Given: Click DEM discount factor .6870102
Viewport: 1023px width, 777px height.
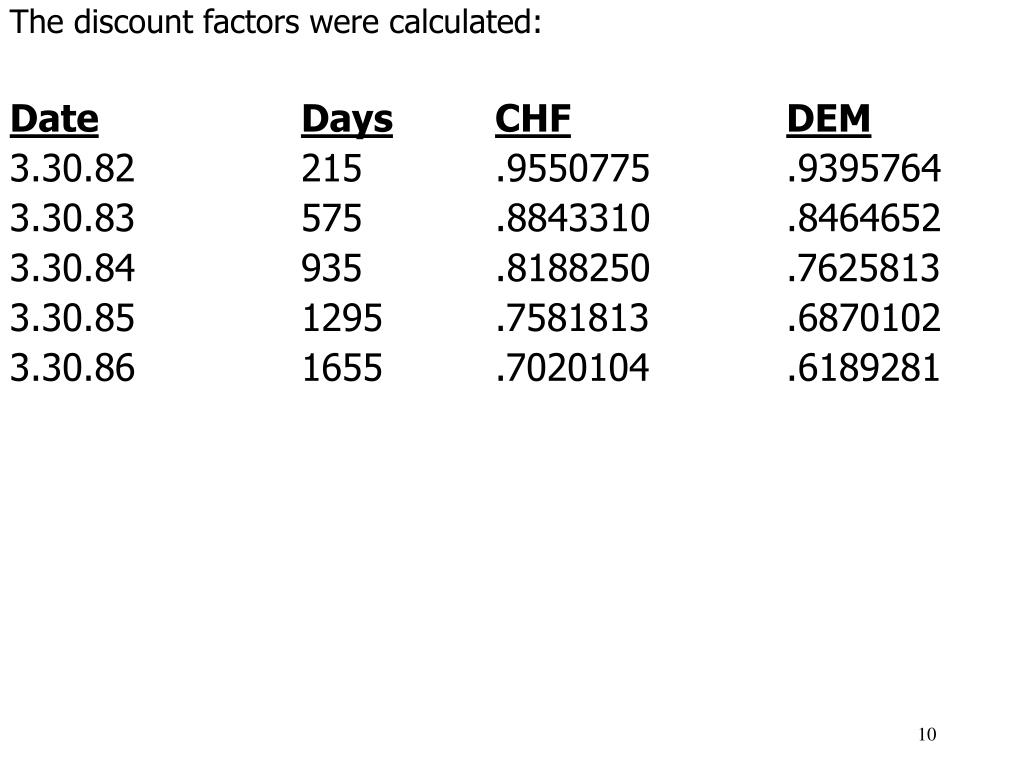Looking at the screenshot, I should pyautogui.click(x=864, y=318).
